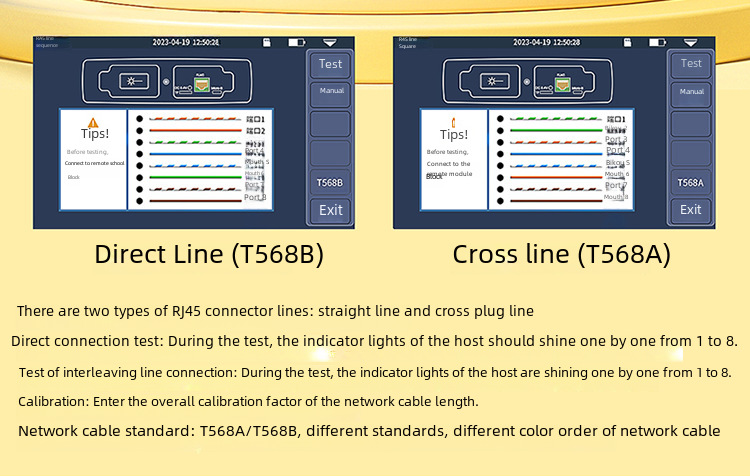This screenshot has height=476, width=750.
Task: Tap the last pin bullet on T568B screen
Action: click(139, 201)
